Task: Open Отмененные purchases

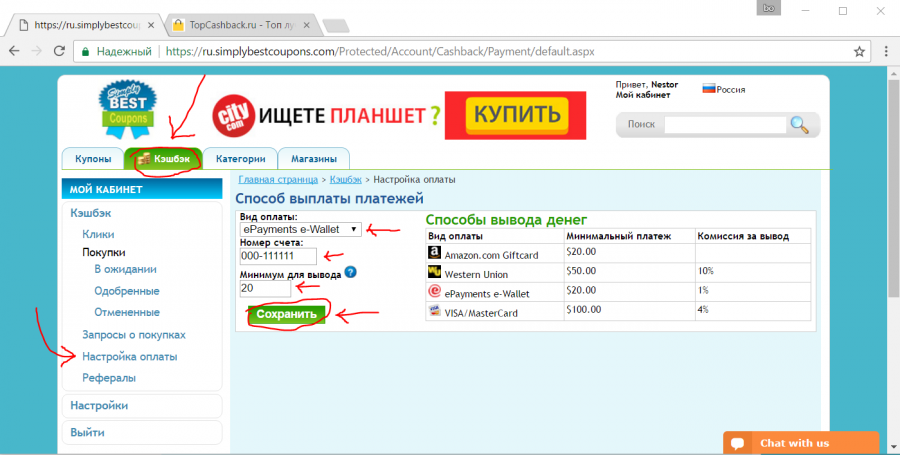Action: click(127, 312)
